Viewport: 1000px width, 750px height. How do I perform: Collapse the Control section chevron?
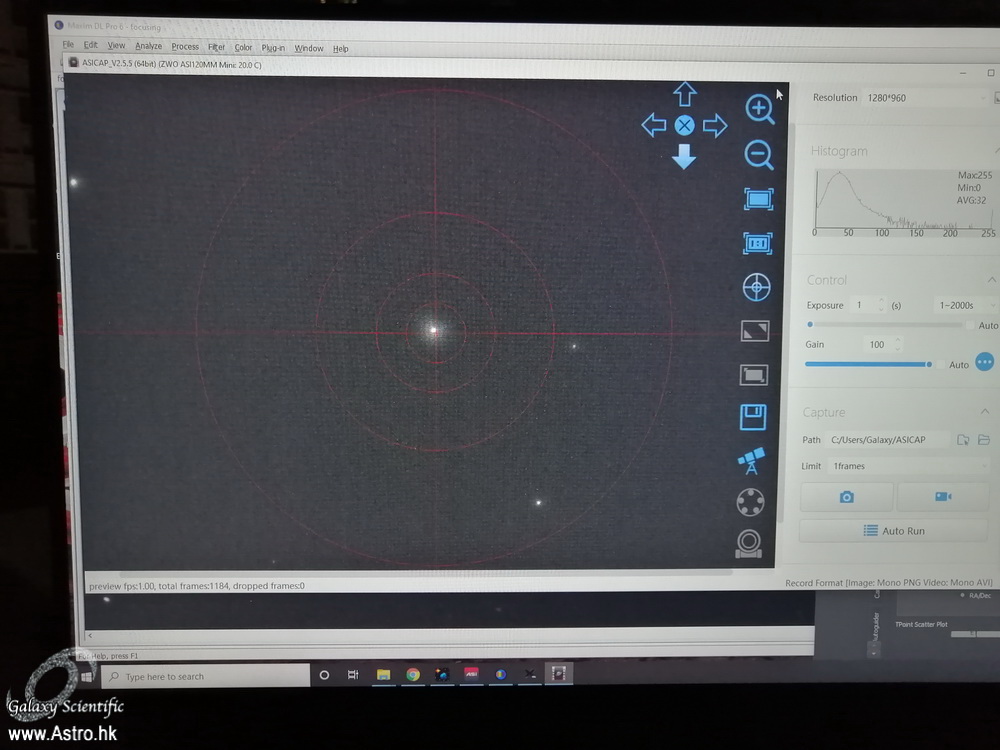(x=991, y=280)
